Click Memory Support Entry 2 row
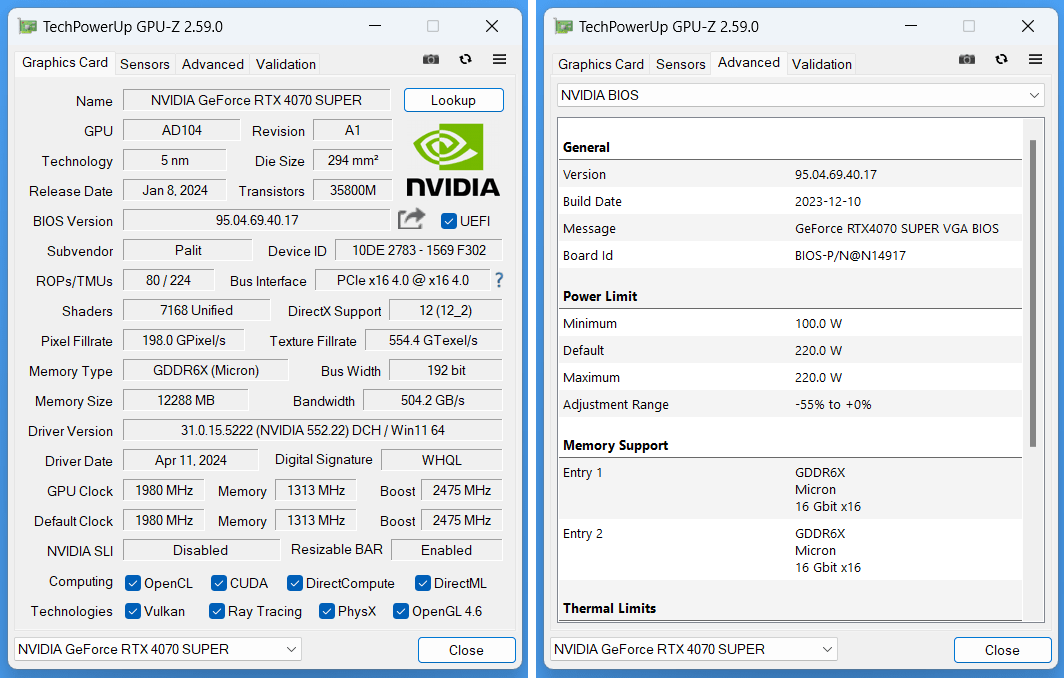Viewport: 1064px width, 678px height. (791, 550)
